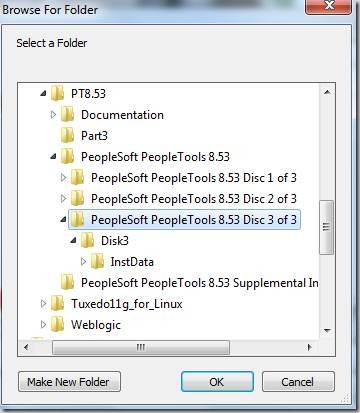Expand PeopleTools 8.53 Disc 2 of 3
This screenshot has height=413, width=360.
click(63, 199)
